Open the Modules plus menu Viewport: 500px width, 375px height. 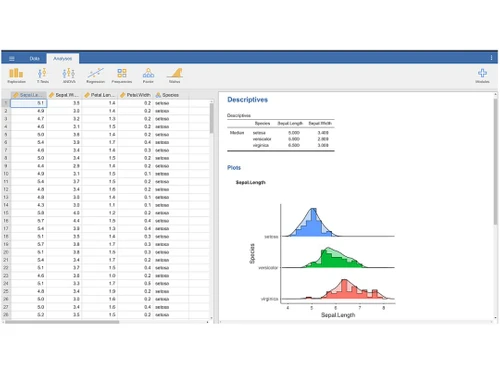[x=482, y=76]
